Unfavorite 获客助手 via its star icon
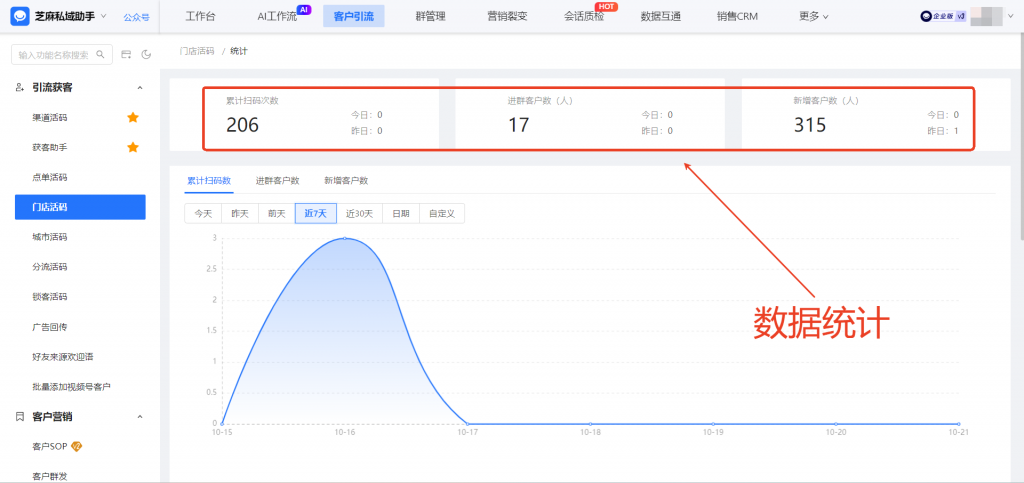This screenshot has height=483, width=1024. point(132,148)
